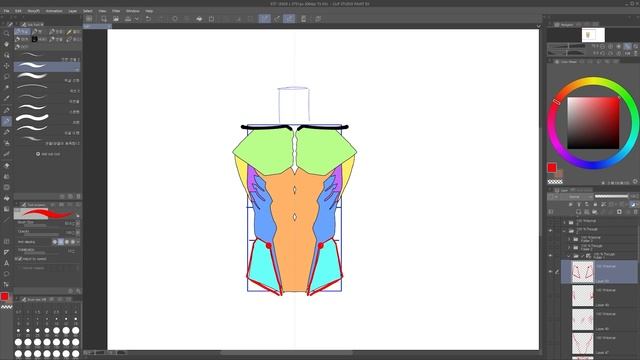Open CLIP STUDIO launcher icon in command bar

click(89, 19)
